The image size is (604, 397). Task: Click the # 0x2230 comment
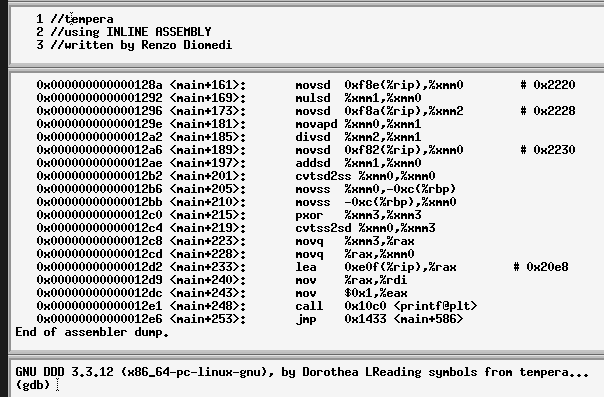548,150
